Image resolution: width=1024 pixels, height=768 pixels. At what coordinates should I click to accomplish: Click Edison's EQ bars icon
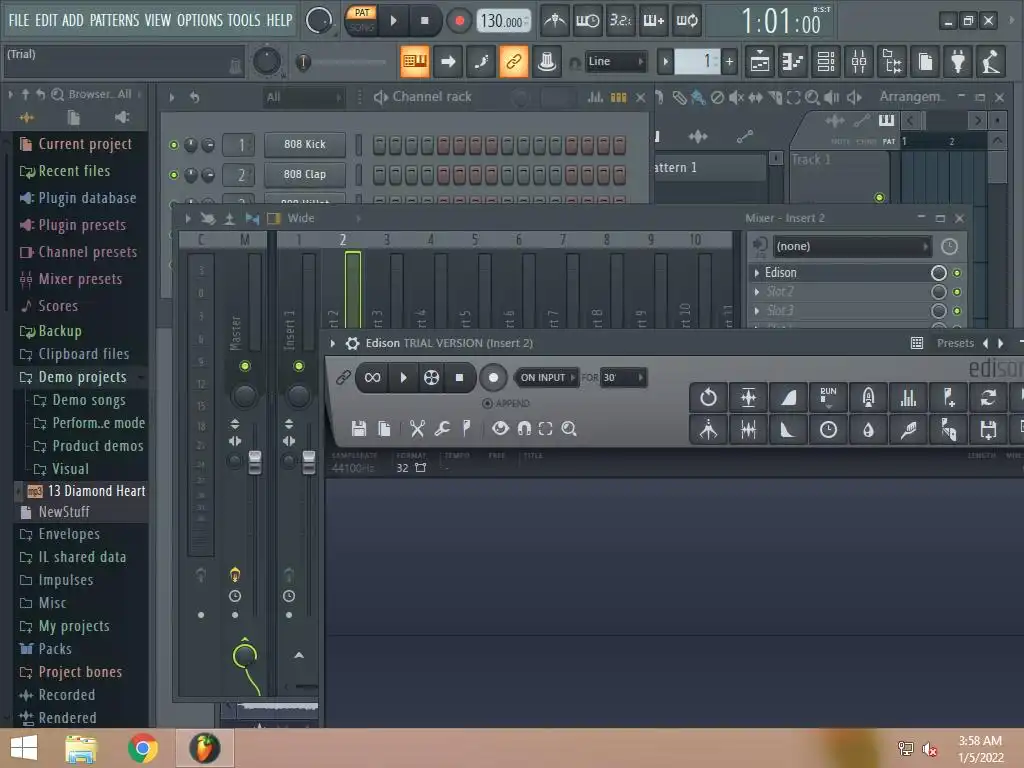pyautogui.click(x=908, y=397)
